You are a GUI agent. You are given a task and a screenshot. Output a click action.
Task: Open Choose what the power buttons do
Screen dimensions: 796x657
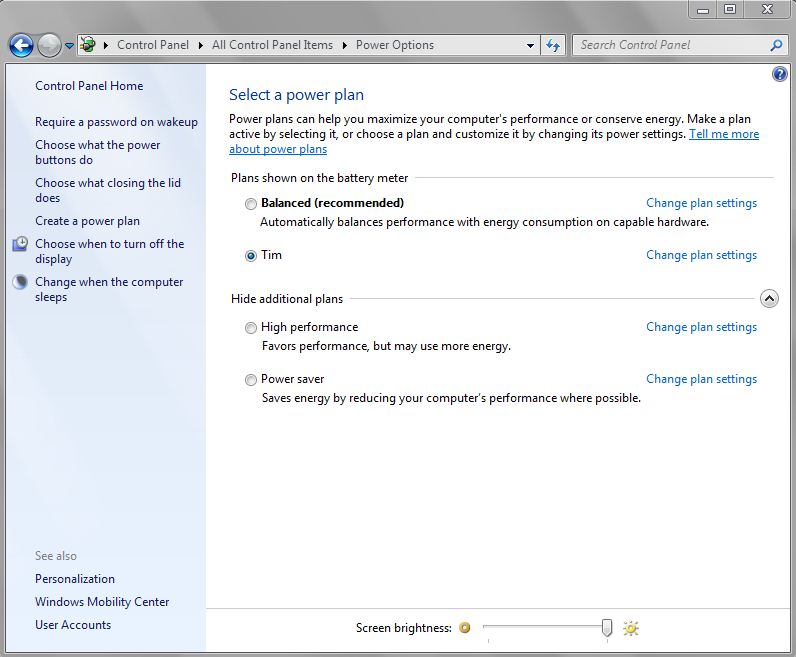point(97,152)
